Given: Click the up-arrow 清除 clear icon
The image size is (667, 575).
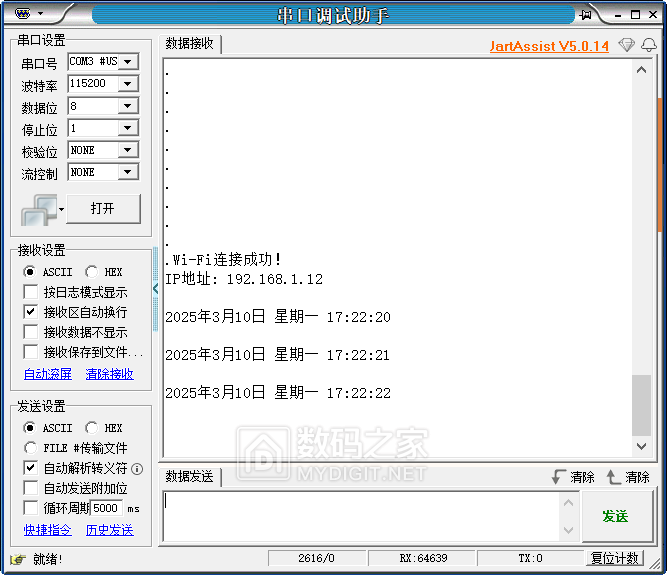Looking at the screenshot, I should pyautogui.click(x=614, y=477).
